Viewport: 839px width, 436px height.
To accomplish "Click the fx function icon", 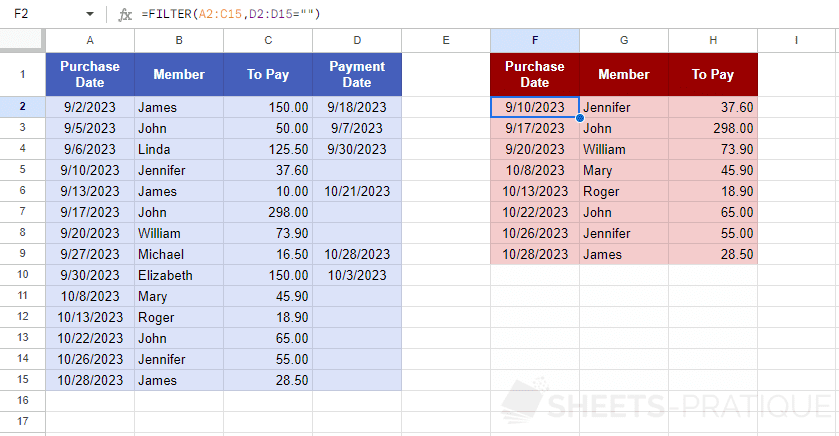I will (x=125, y=14).
